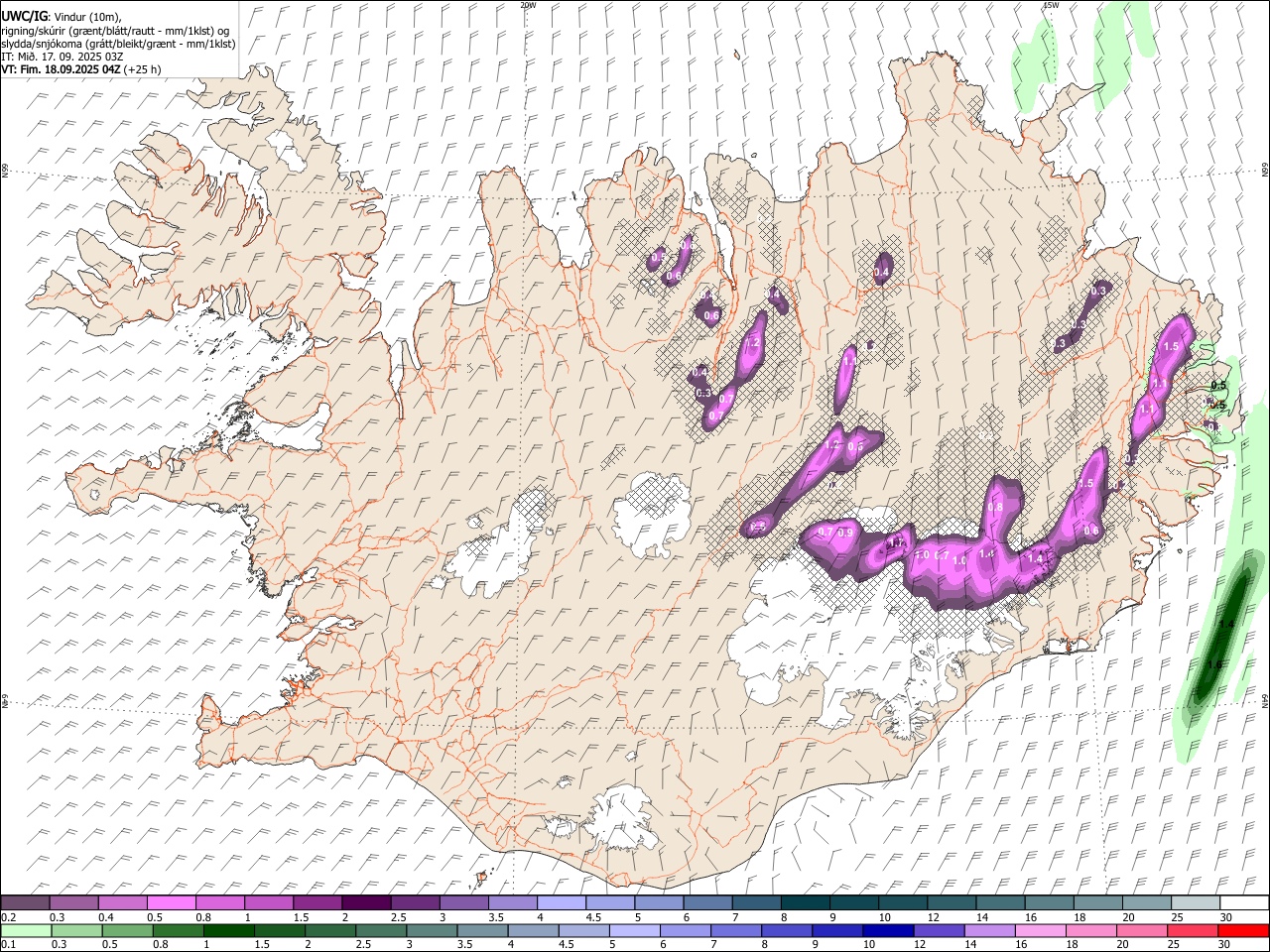Viewport: 1270px width, 952px height.
Task: Select the white swatch labeled 30 in upper row
Action: coord(1244,903)
